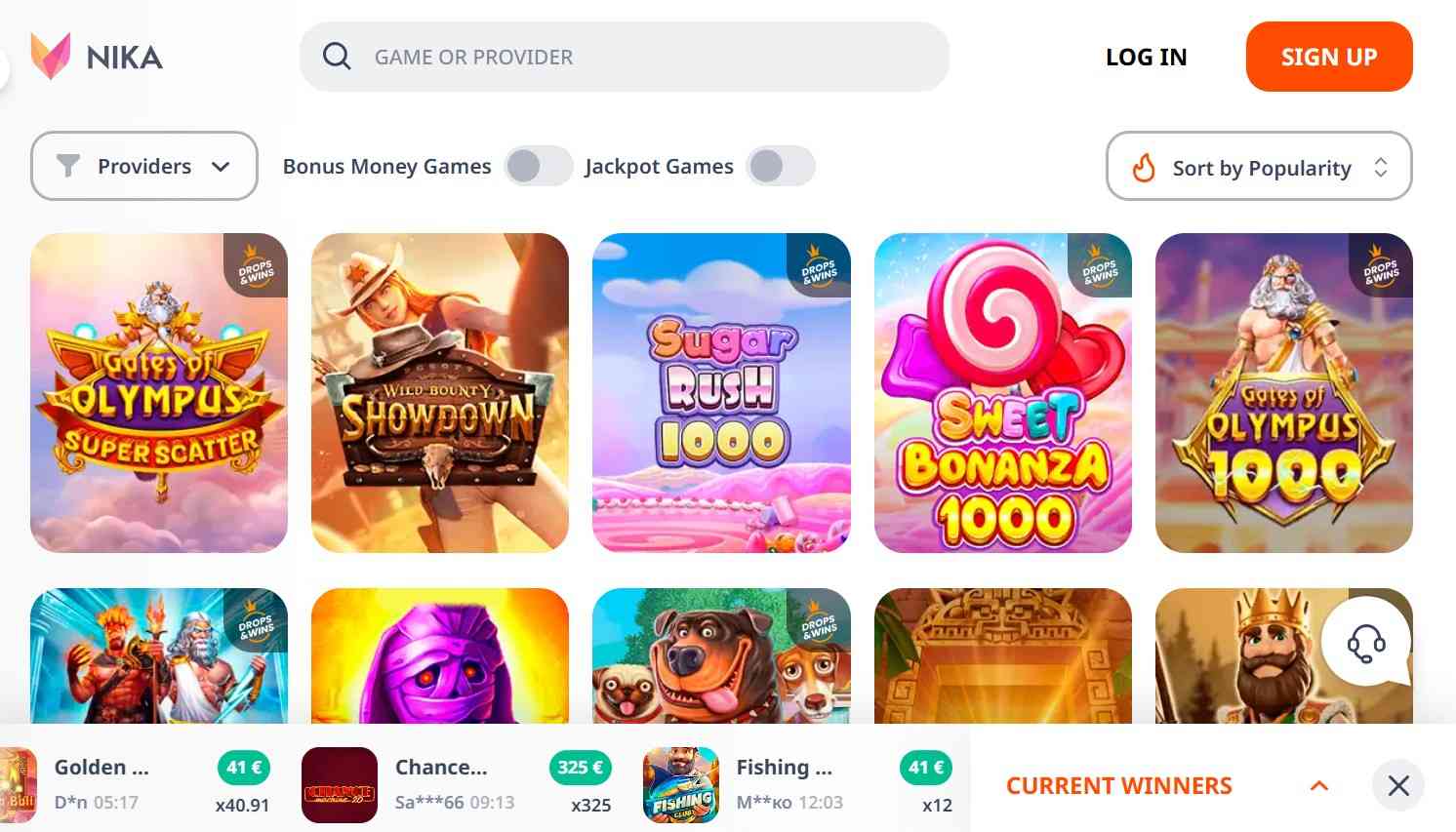Image resolution: width=1456 pixels, height=832 pixels.
Task: Click the LOG IN link
Action: pos(1146,57)
